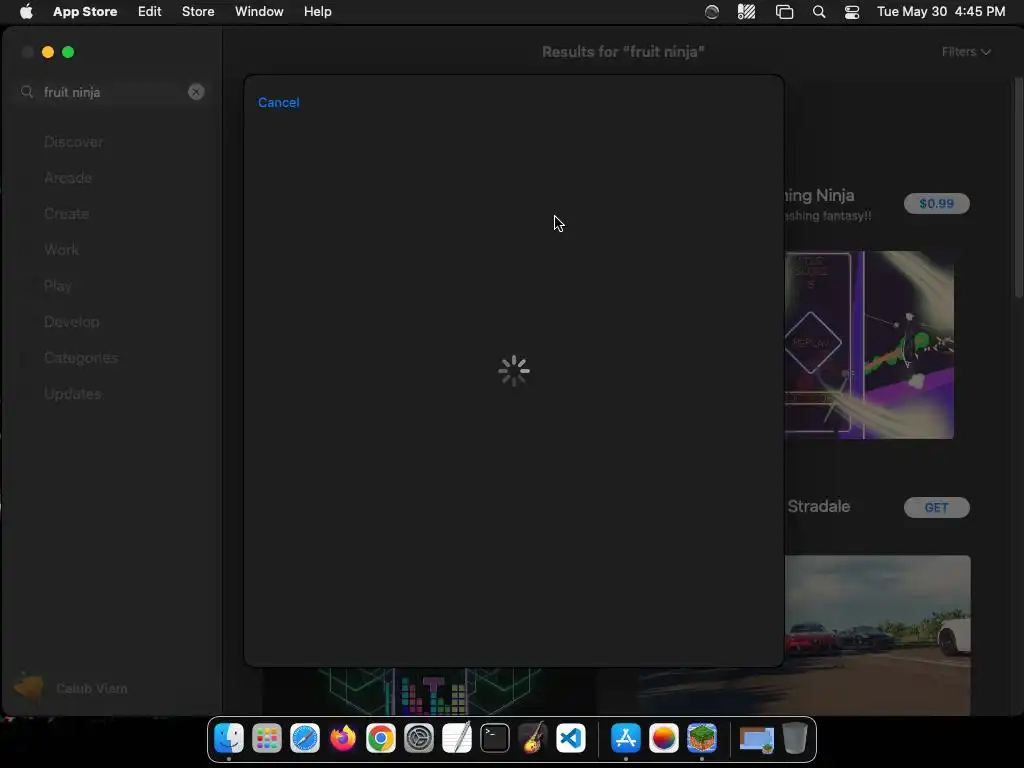Open Updates in the sidebar

click(x=72, y=394)
